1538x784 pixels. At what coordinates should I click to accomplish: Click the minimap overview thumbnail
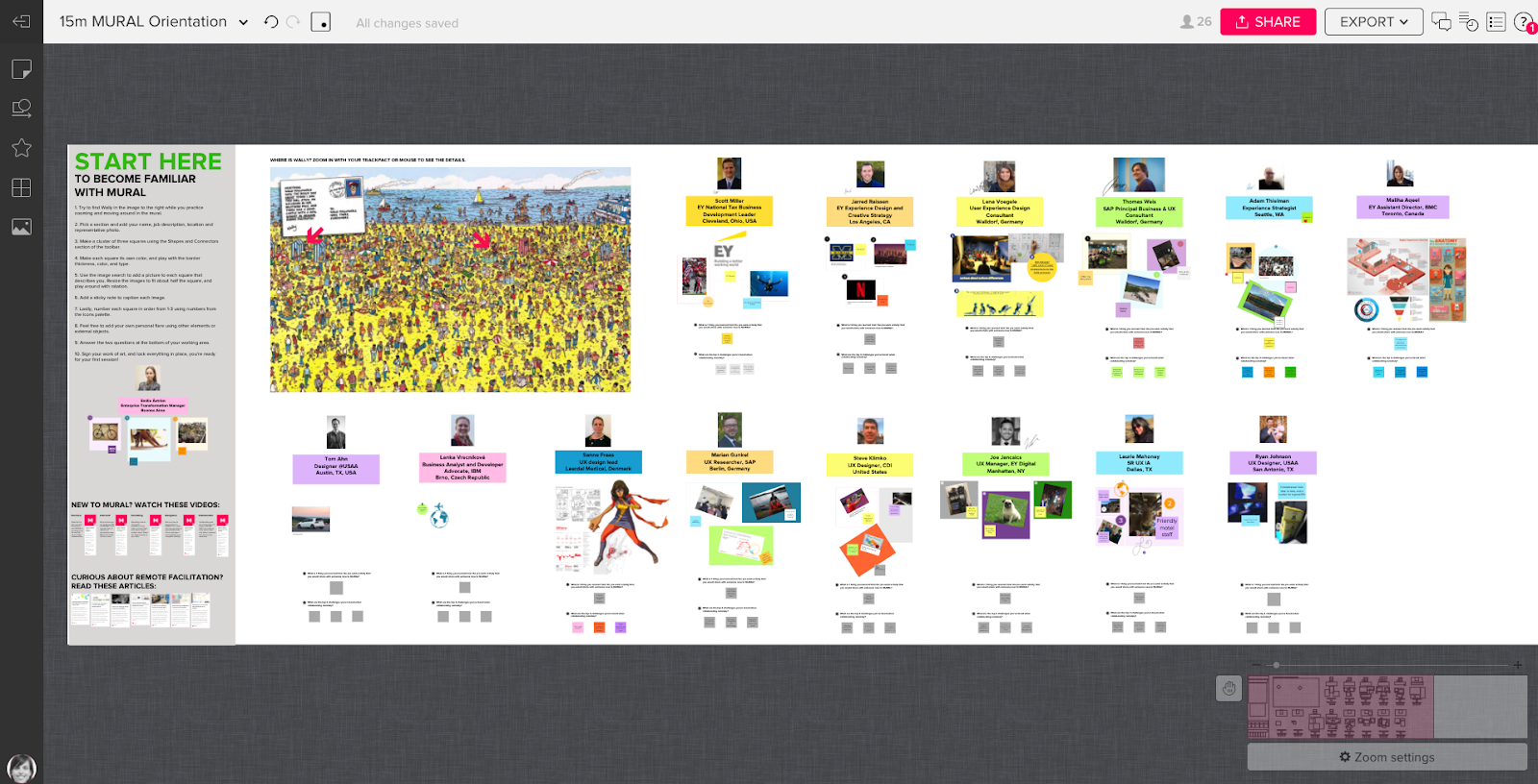tap(1387, 707)
